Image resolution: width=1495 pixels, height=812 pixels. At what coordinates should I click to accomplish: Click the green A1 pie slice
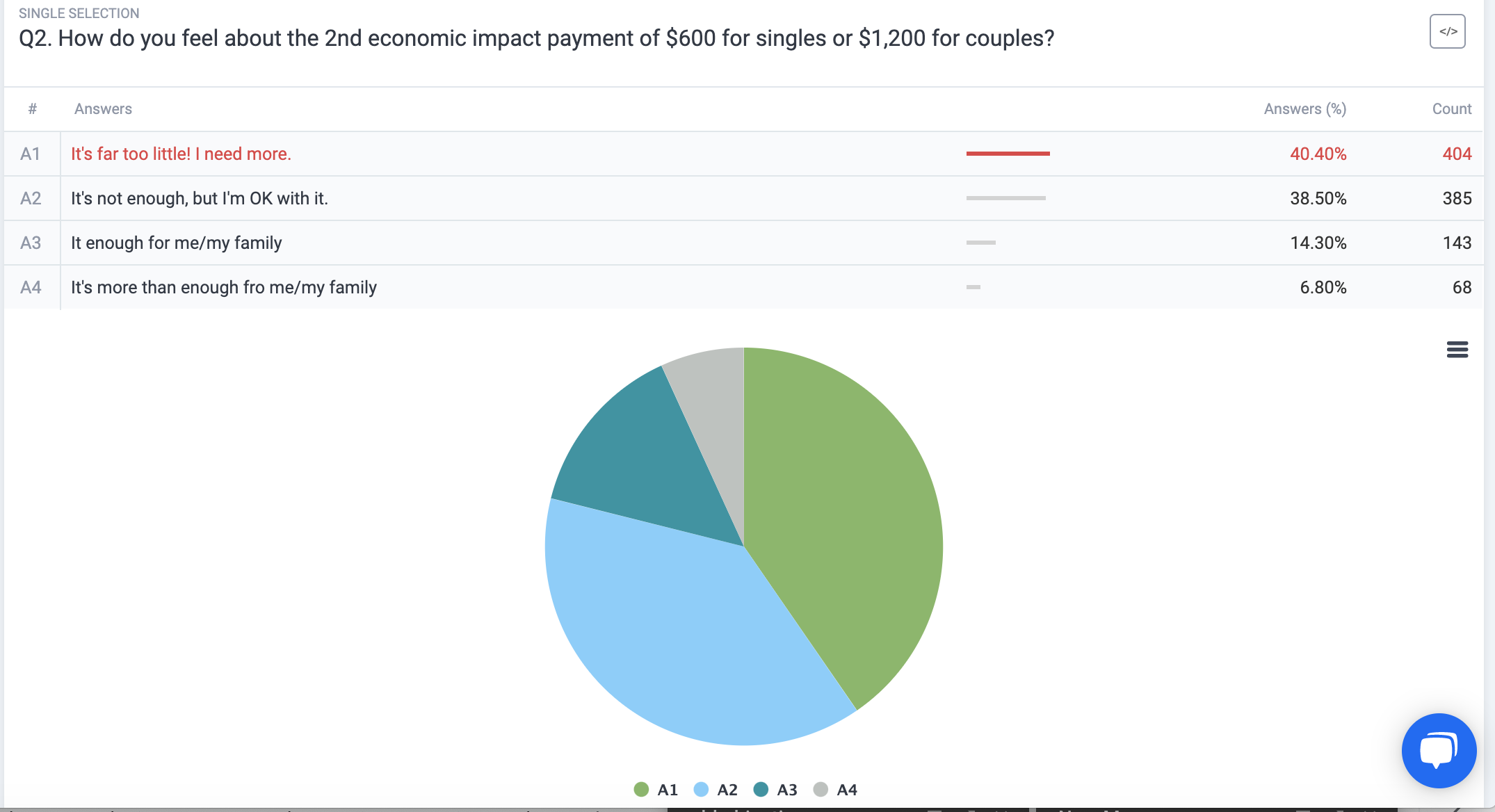click(848, 514)
